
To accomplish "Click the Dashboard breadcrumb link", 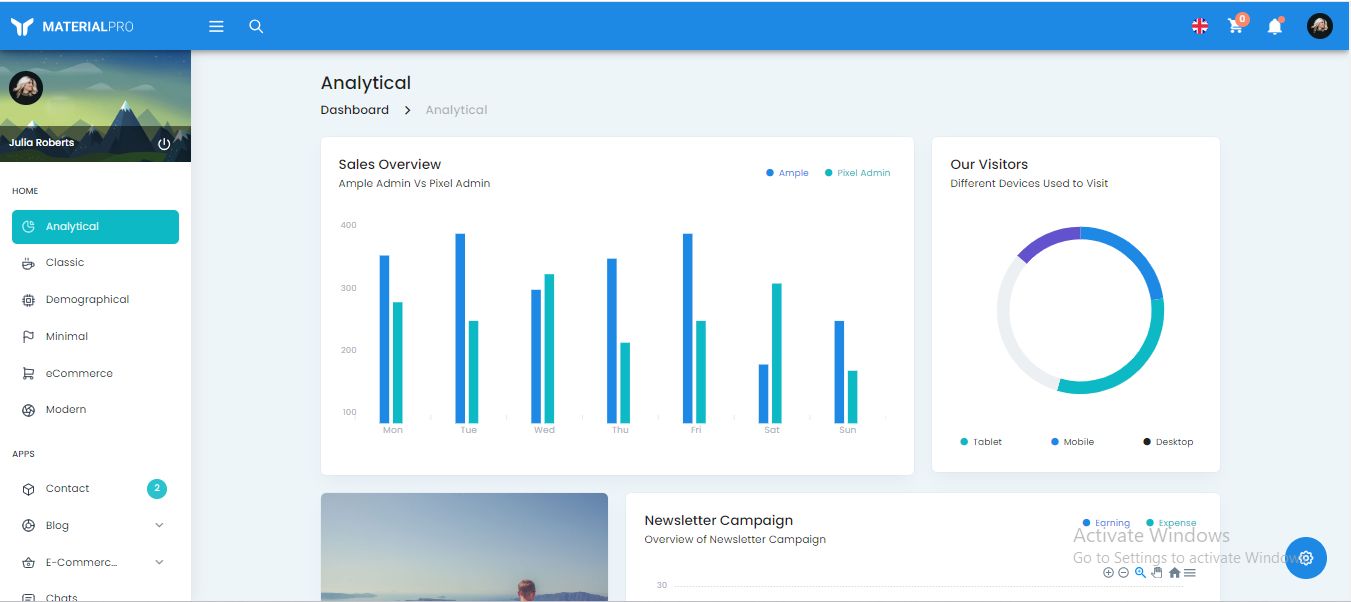I will pyautogui.click(x=354, y=110).
